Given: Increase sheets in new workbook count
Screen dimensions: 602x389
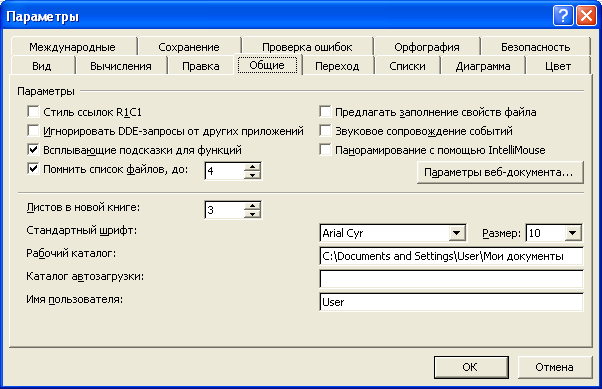Looking at the screenshot, I should (252, 205).
